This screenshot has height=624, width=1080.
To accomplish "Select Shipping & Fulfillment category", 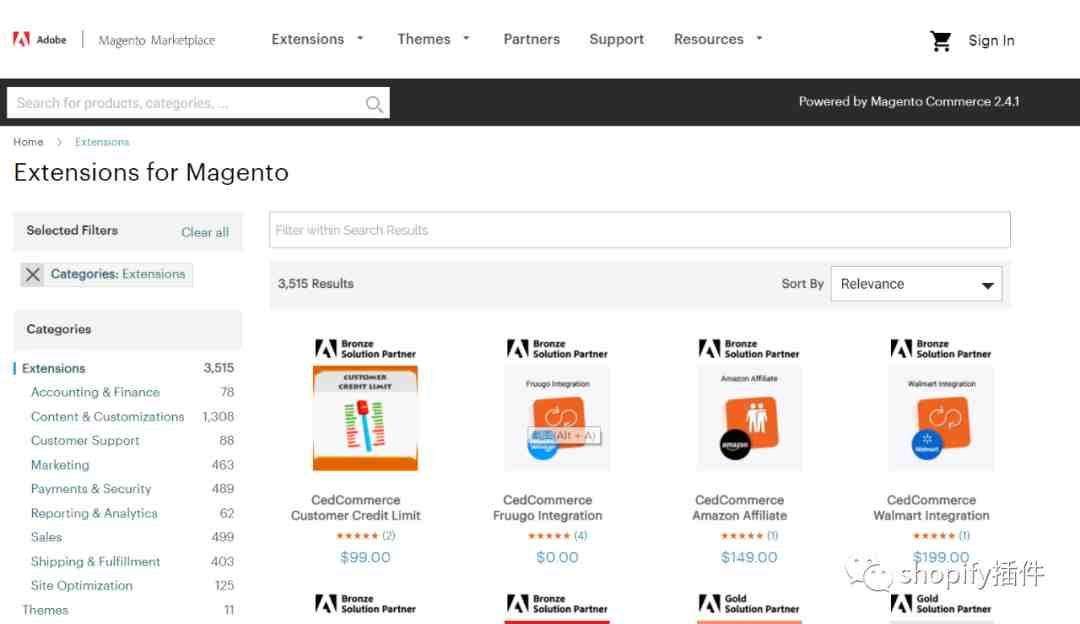I will coord(95,561).
